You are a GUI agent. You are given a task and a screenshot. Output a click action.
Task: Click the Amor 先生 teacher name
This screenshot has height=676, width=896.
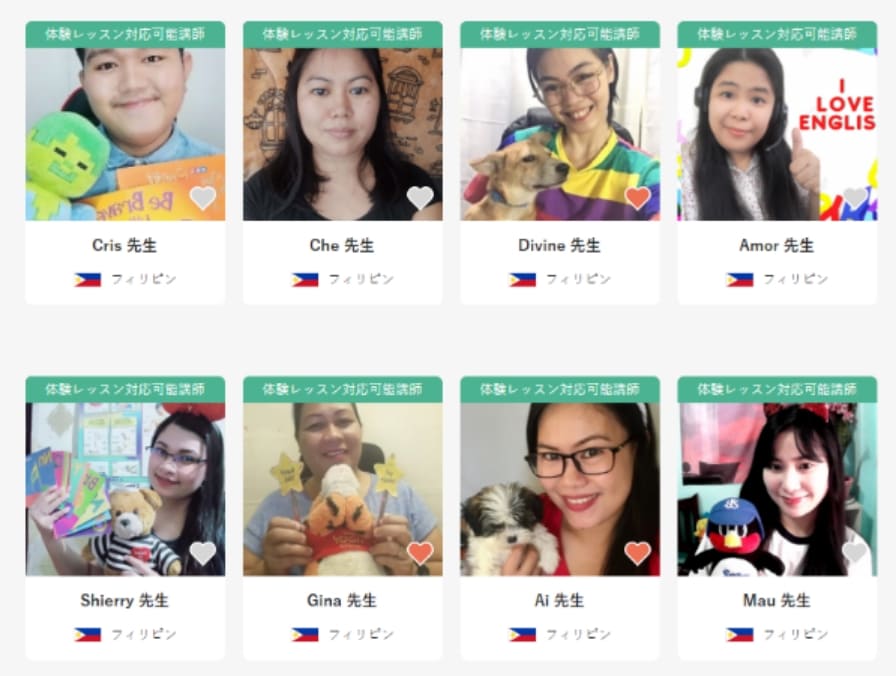pyautogui.click(x=777, y=246)
